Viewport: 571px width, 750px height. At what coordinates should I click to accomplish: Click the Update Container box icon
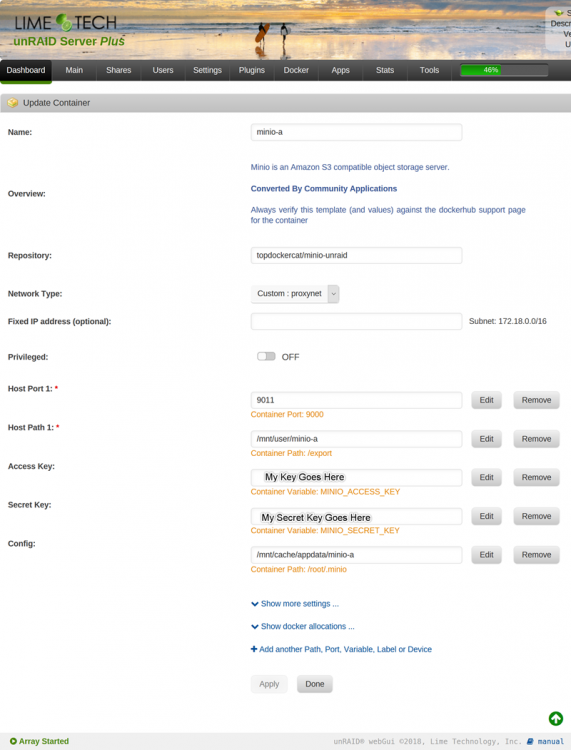pyautogui.click(x=13, y=103)
